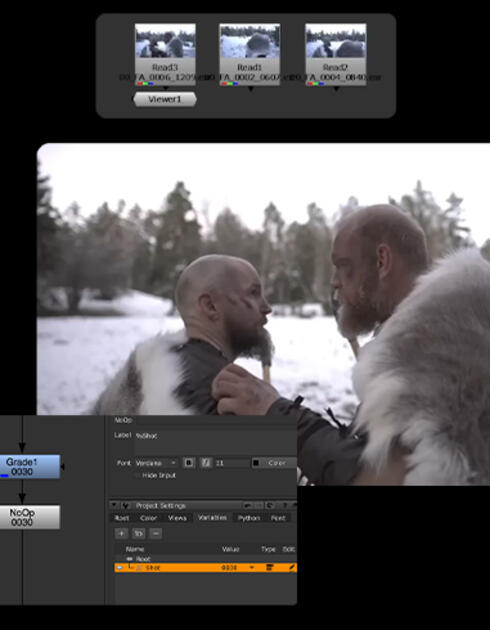The image size is (490, 630).
Task: Switch to the Variables tab
Action: [212, 518]
